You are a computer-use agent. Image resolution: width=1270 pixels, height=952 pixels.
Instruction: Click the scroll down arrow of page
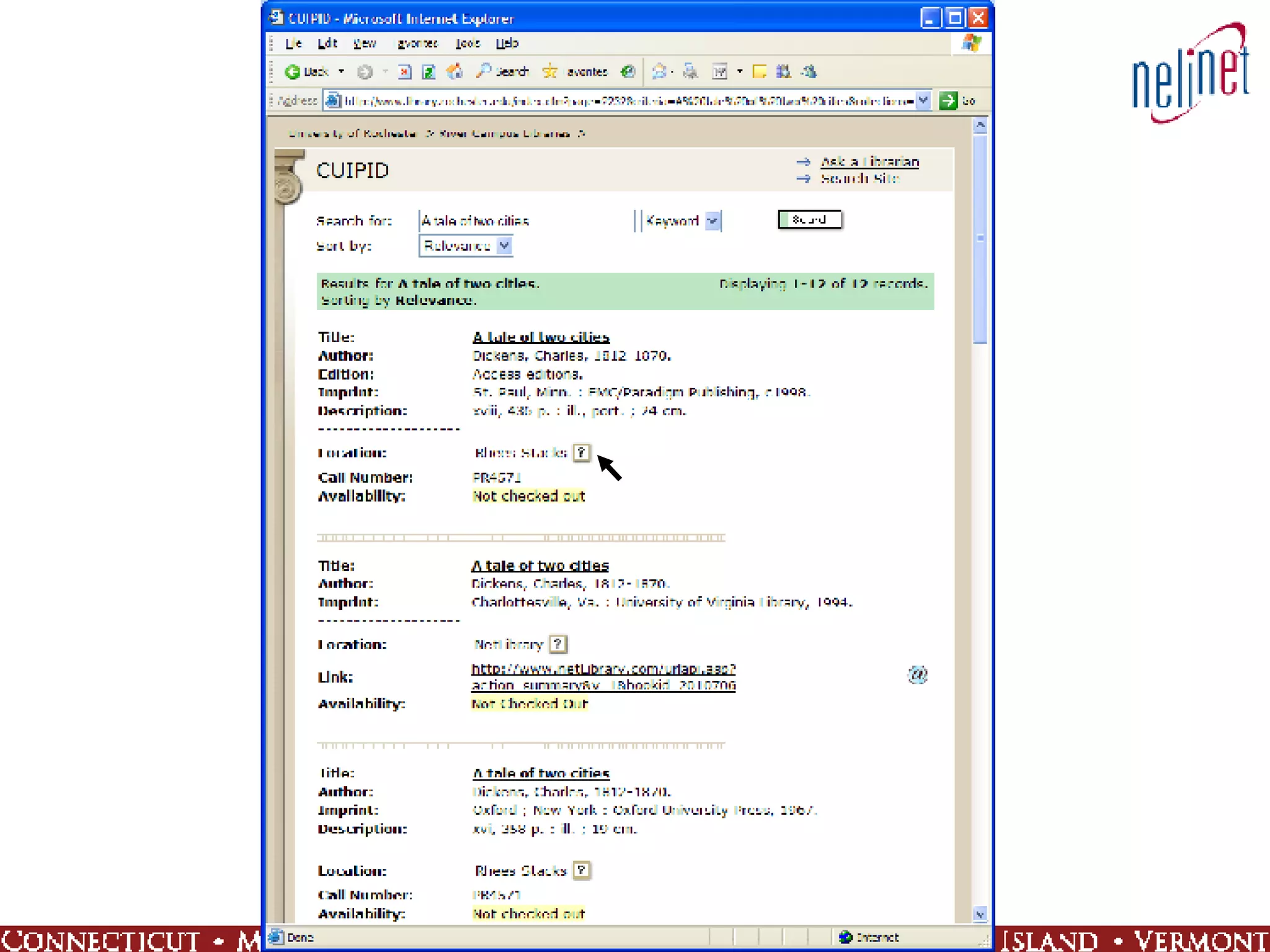[980, 914]
